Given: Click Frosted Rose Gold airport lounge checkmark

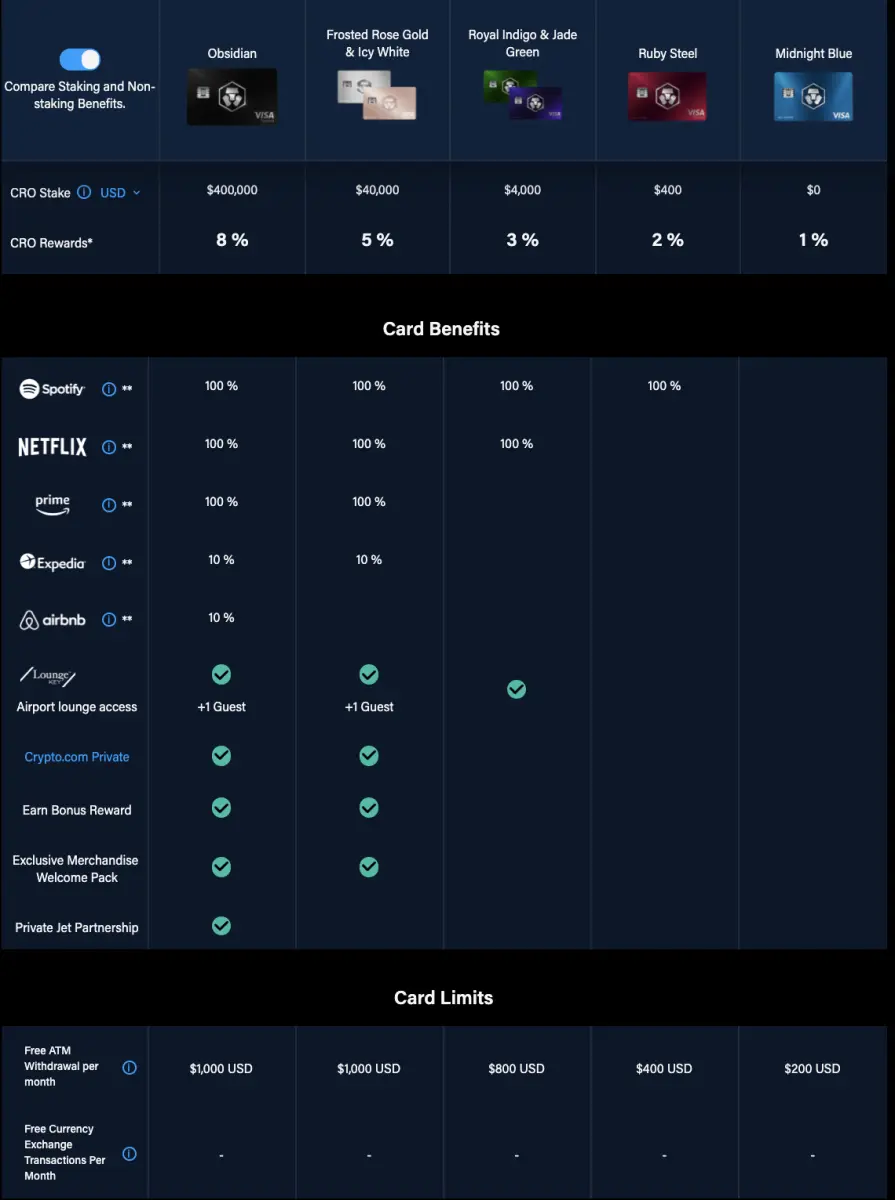Looking at the screenshot, I should coord(369,675).
